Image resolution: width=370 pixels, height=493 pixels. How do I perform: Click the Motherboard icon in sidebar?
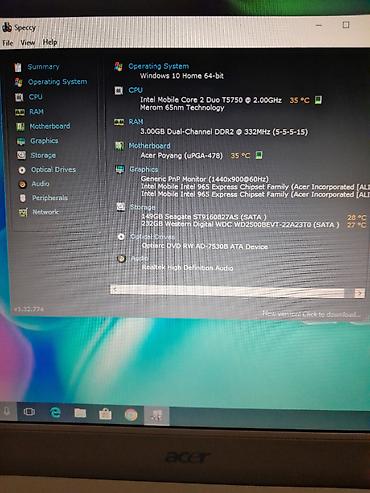coord(20,127)
